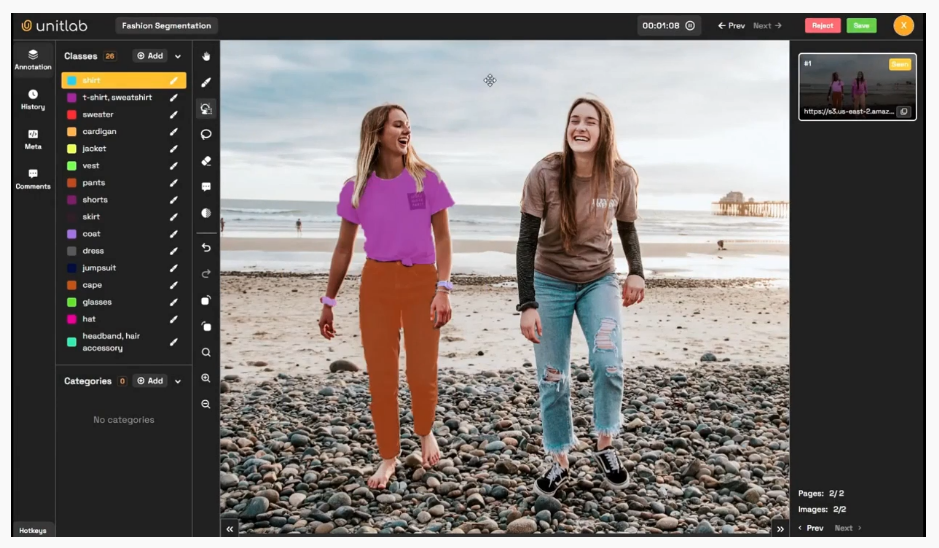Image resolution: width=939 pixels, height=548 pixels.
Task: Toggle the comment bubble tool in toolbar
Action: click(206, 187)
